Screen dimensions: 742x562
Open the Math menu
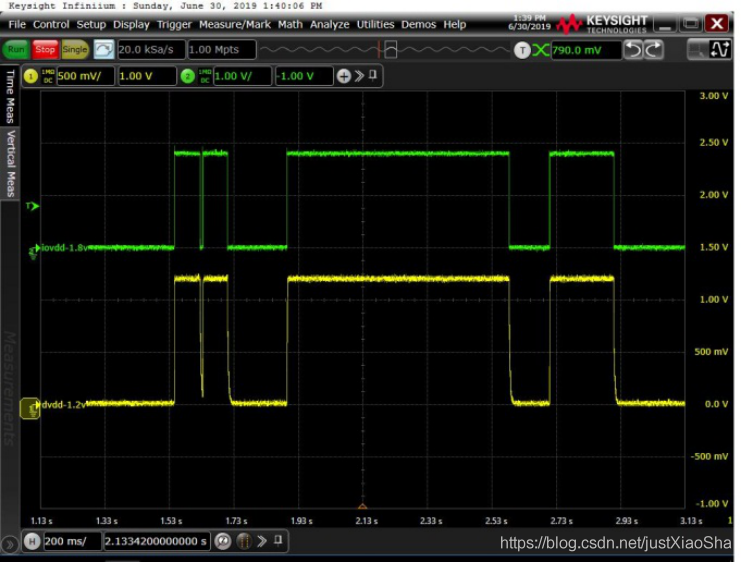click(290, 25)
